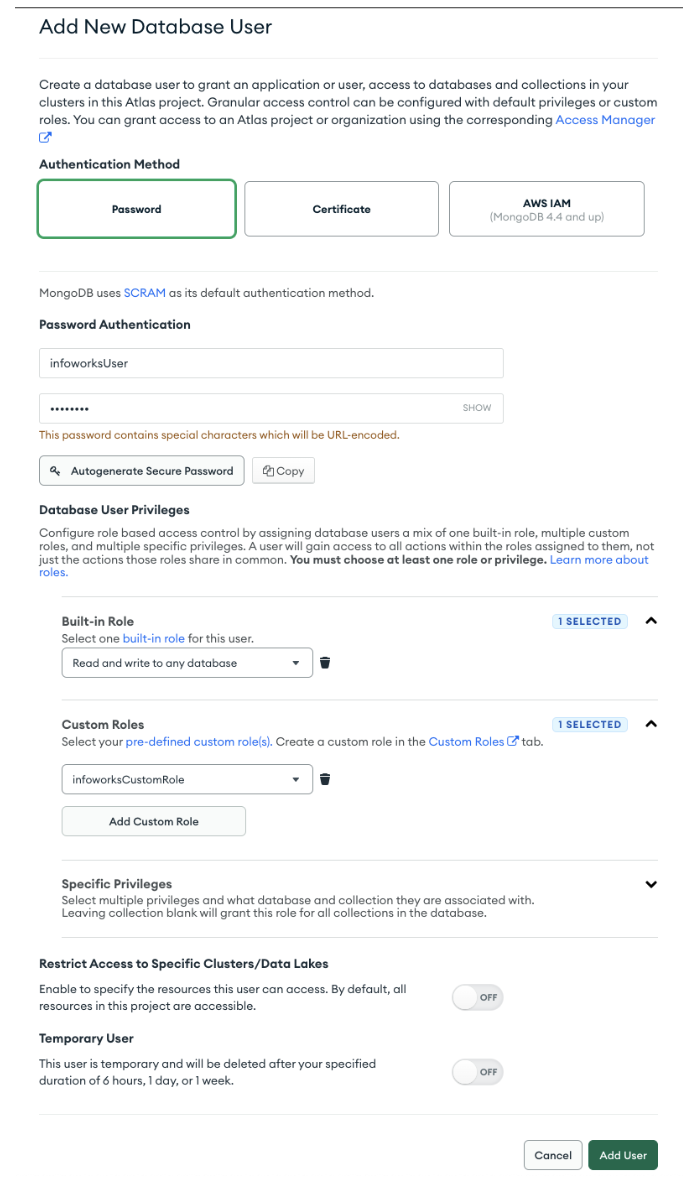Click the Custom Roles external link icon
This screenshot has width=683, height=1193.
click(x=513, y=742)
